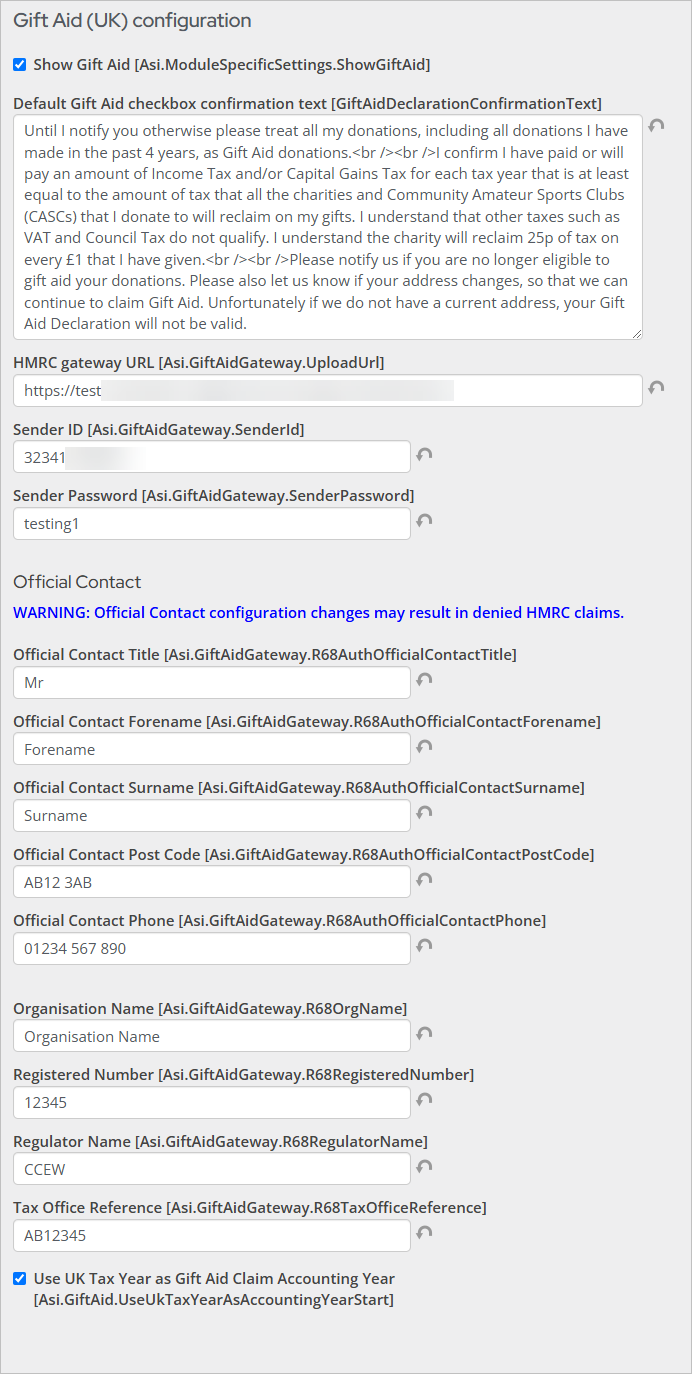Click inside the Gift Aid confirmation text area
The image size is (692, 1374).
coord(328,227)
